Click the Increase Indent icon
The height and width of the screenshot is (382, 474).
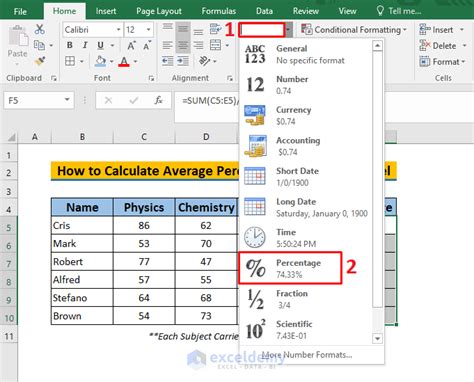183,61
